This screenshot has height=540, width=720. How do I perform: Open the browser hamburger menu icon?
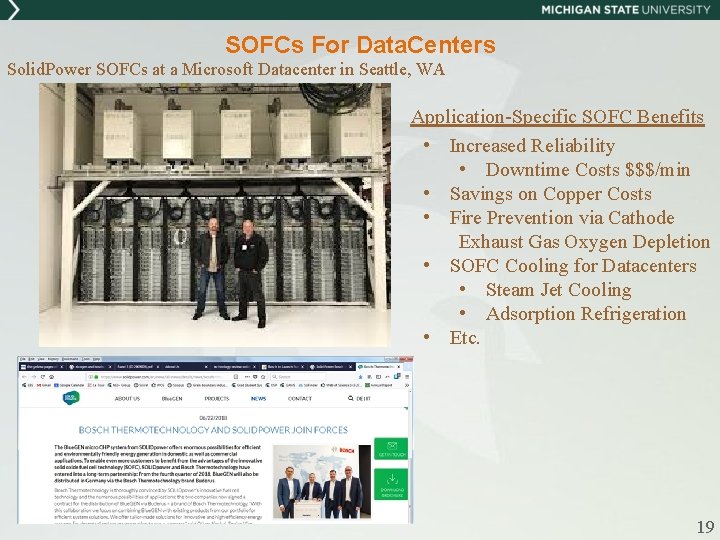407,377
